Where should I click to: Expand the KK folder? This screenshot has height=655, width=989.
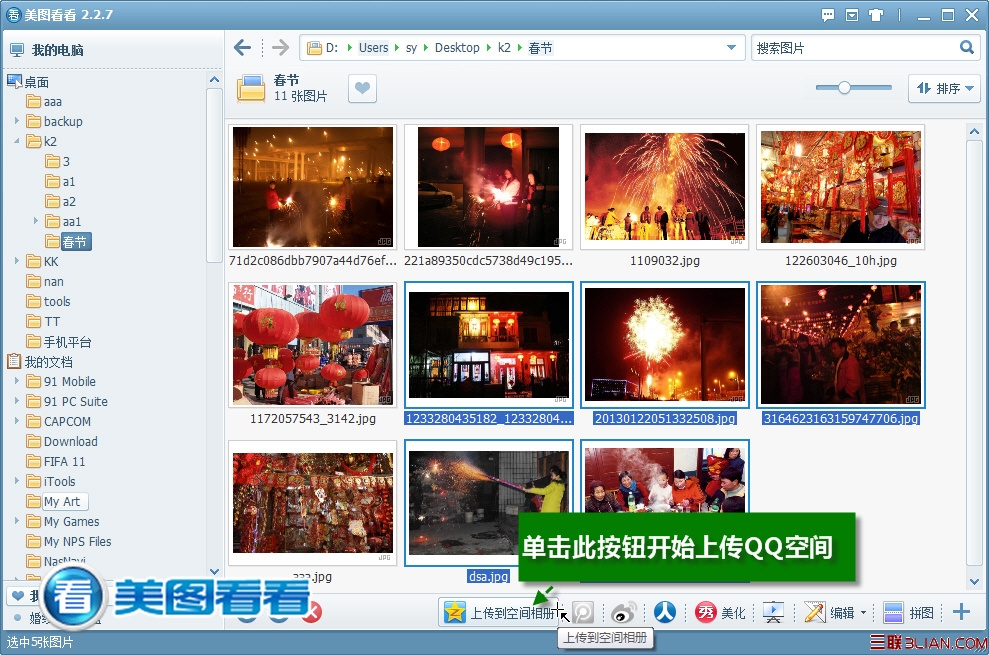click(x=17, y=260)
